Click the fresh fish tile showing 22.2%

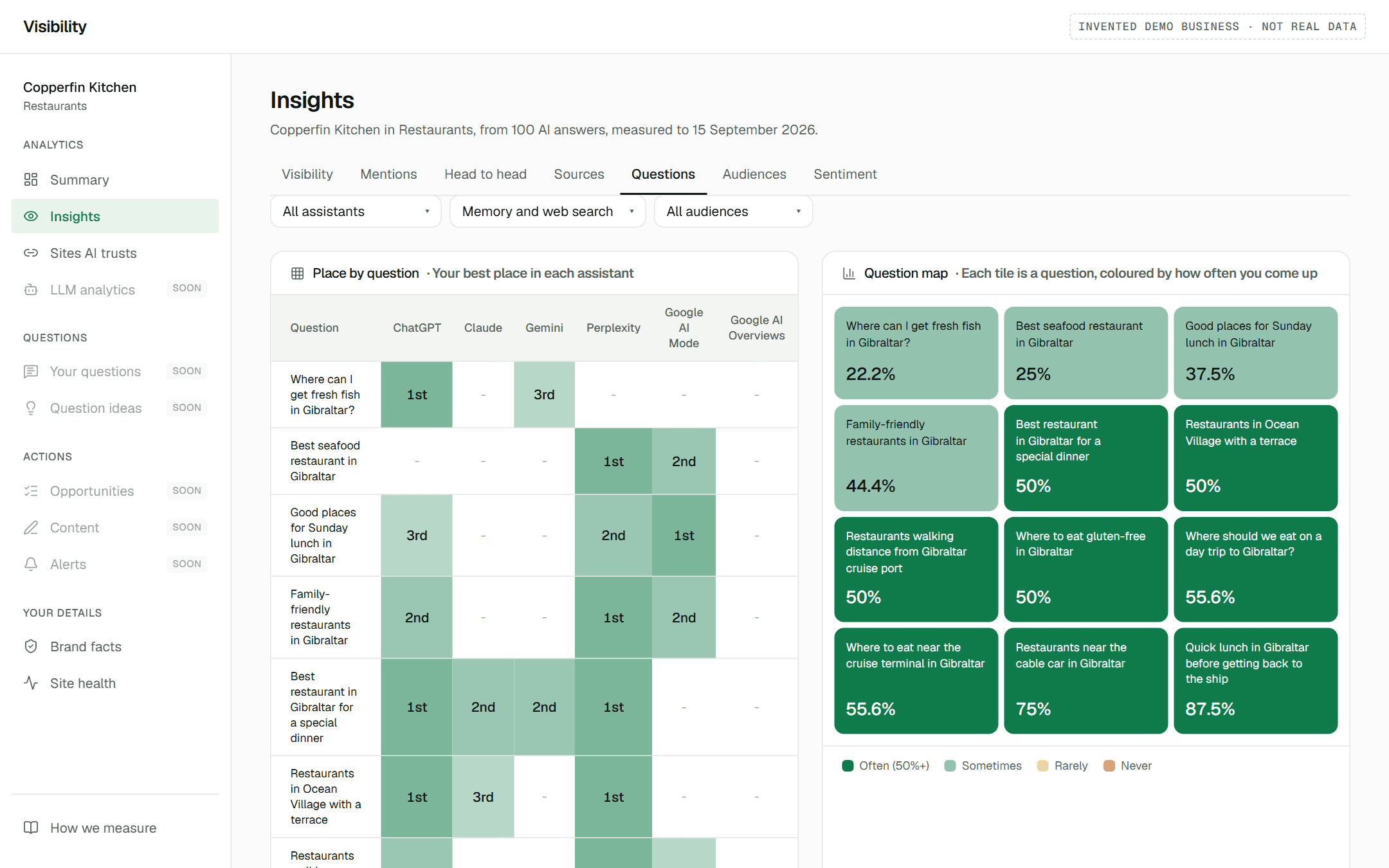pos(916,352)
